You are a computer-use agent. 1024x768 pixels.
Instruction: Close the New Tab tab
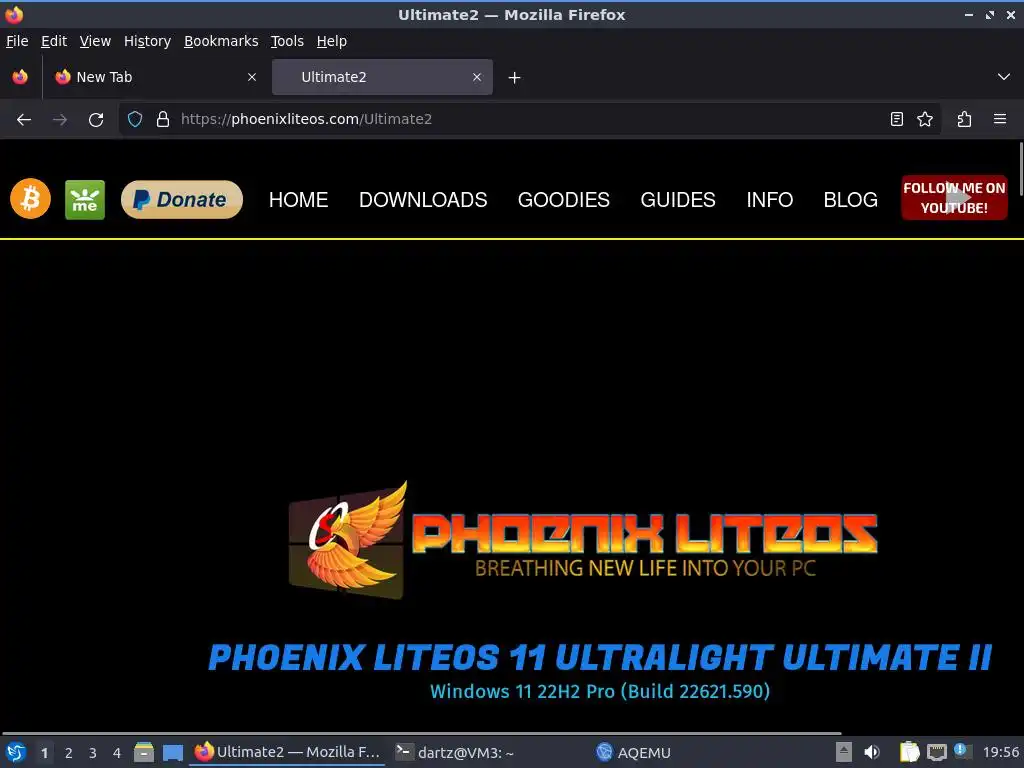tap(251, 77)
